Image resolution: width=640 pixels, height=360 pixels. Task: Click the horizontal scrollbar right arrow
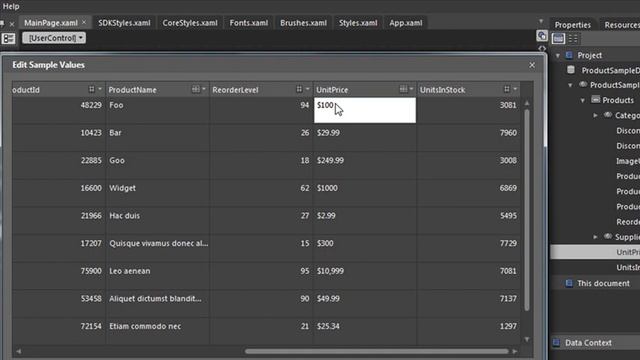tap(515, 351)
